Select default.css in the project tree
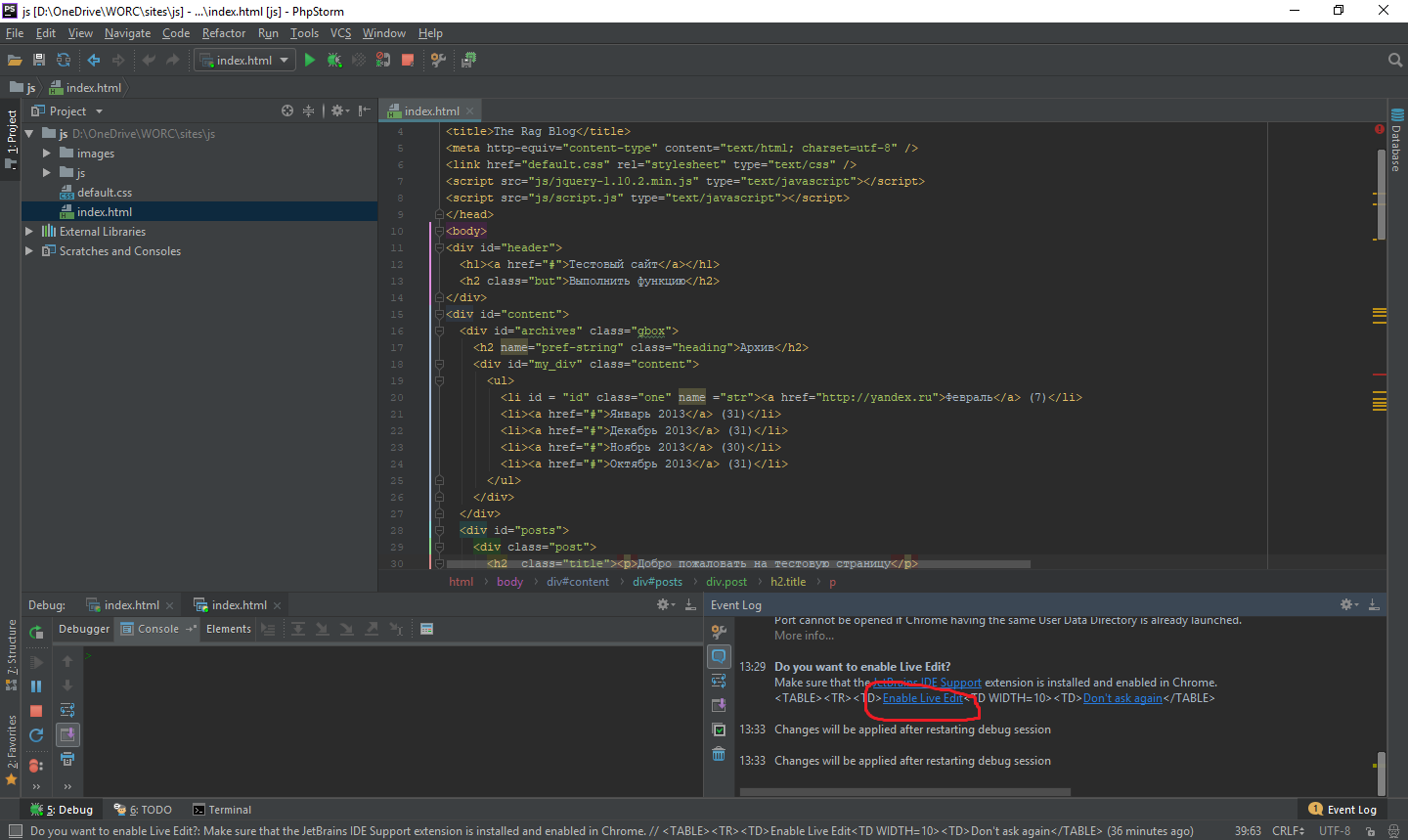Viewport: 1408px width, 840px height. point(105,193)
